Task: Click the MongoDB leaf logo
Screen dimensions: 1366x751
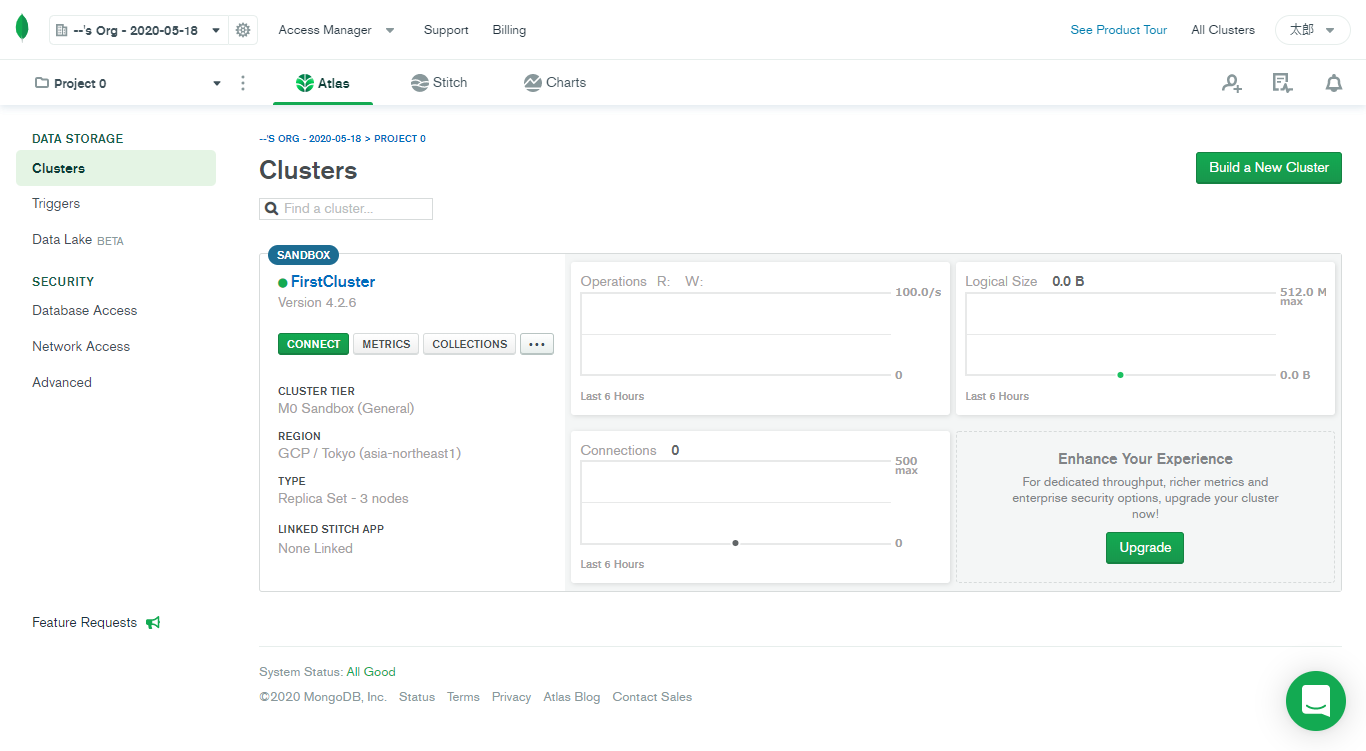Action: coord(22,29)
